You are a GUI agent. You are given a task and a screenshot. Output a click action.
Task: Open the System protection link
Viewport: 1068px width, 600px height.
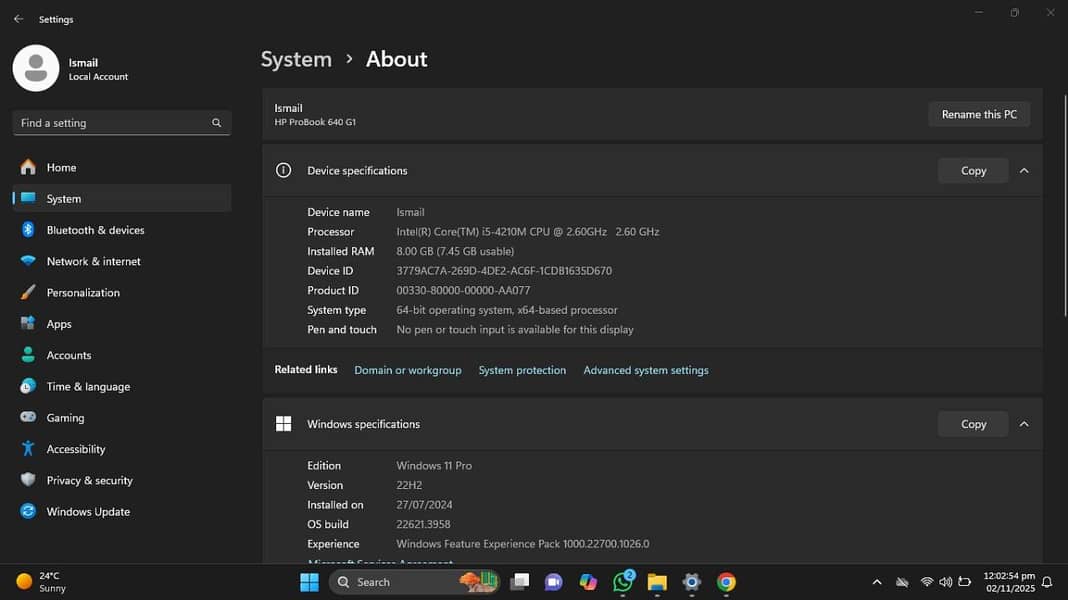(x=522, y=370)
